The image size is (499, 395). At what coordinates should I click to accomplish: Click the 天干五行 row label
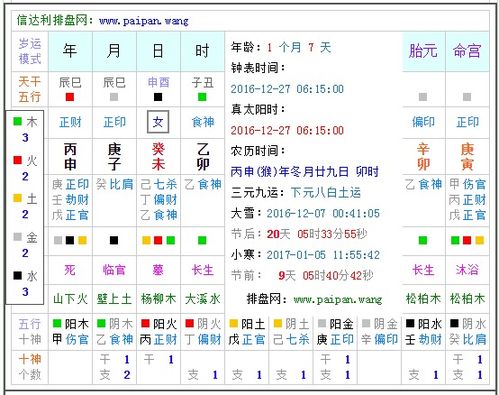(x=30, y=89)
